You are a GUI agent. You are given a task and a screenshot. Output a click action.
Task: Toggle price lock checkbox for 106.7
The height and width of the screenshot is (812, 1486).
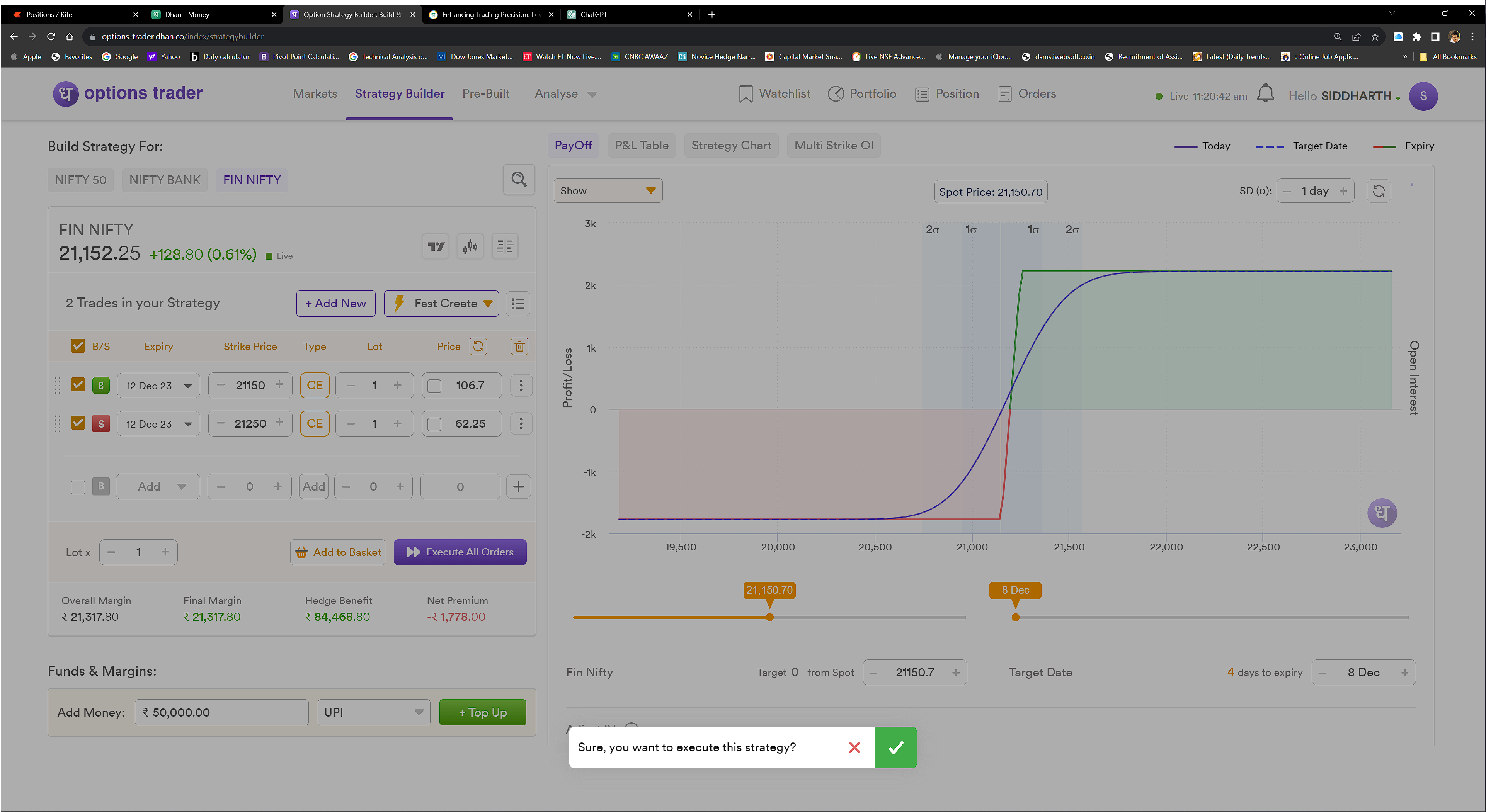click(x=434, y=386)
